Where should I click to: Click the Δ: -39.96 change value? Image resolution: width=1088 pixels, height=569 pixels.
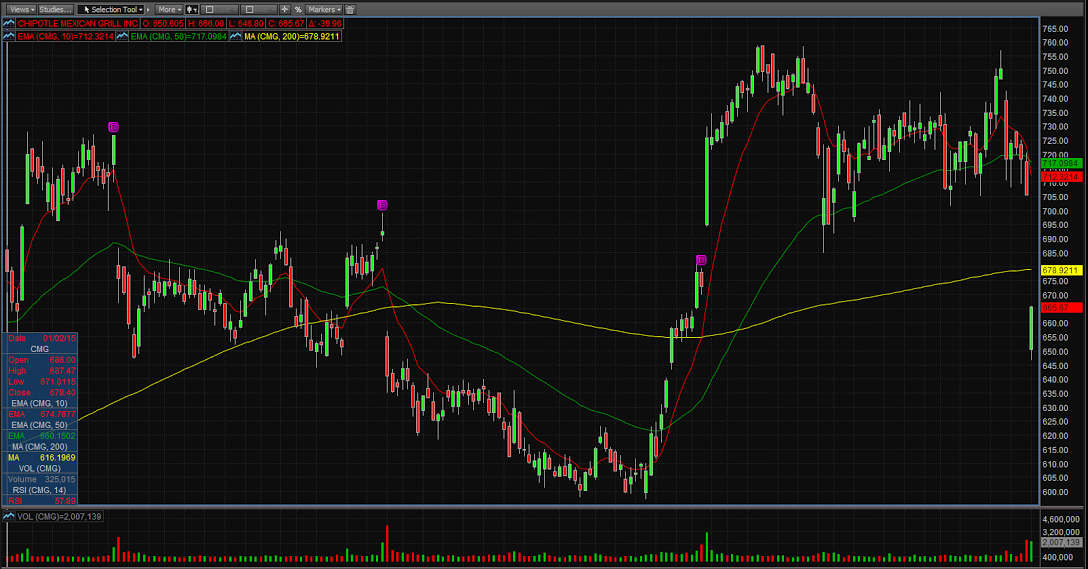tap(325, 23)
